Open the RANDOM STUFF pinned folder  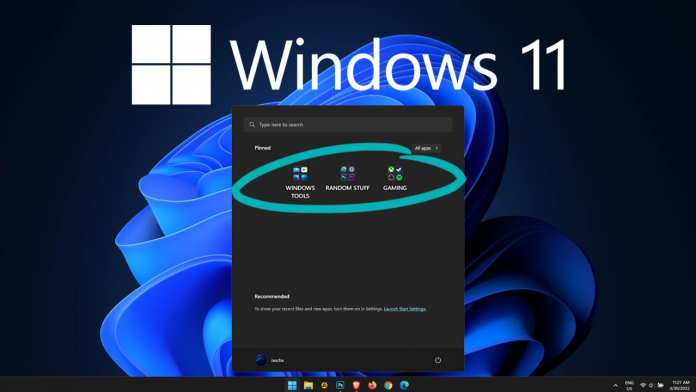(347, 178)
